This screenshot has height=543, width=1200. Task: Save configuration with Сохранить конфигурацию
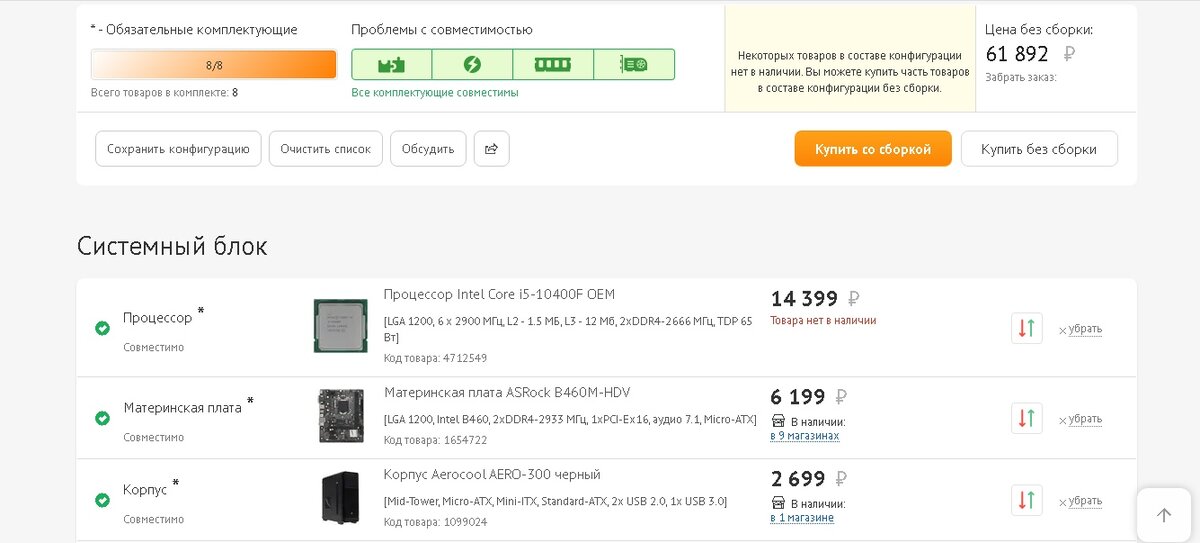point(178,149)
